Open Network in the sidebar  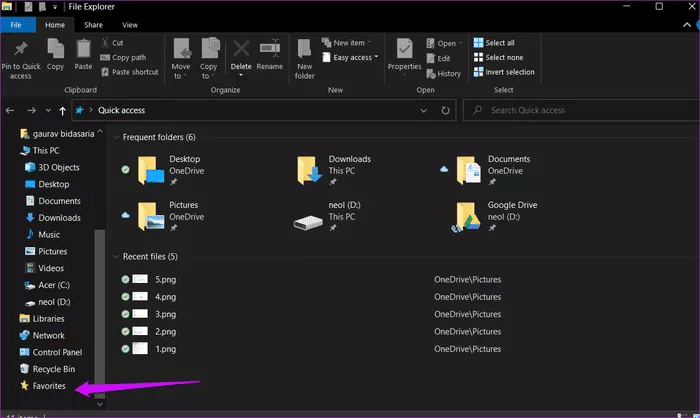pos(42,335)
